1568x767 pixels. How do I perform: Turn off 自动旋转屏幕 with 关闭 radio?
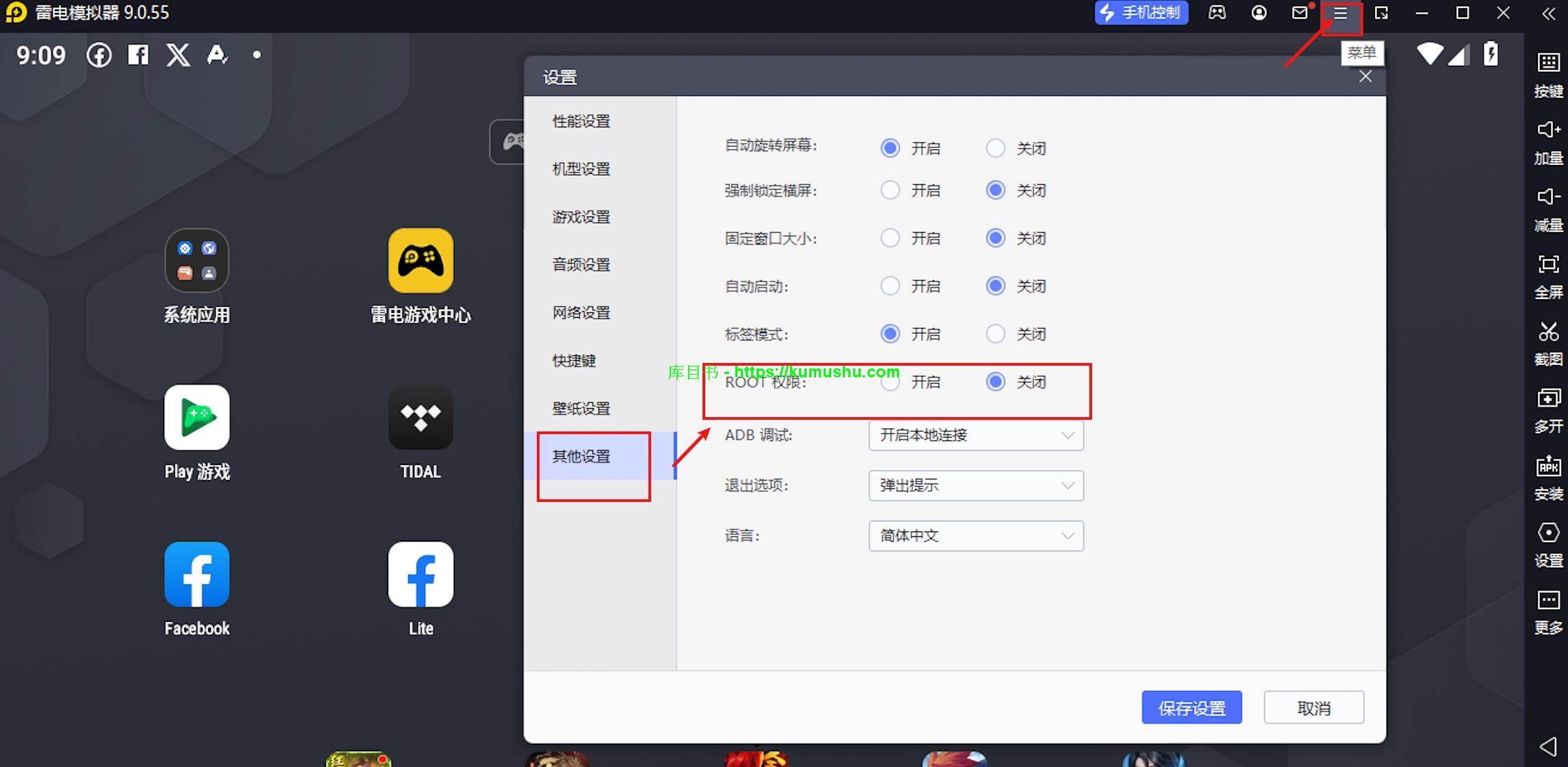[996, 148]
